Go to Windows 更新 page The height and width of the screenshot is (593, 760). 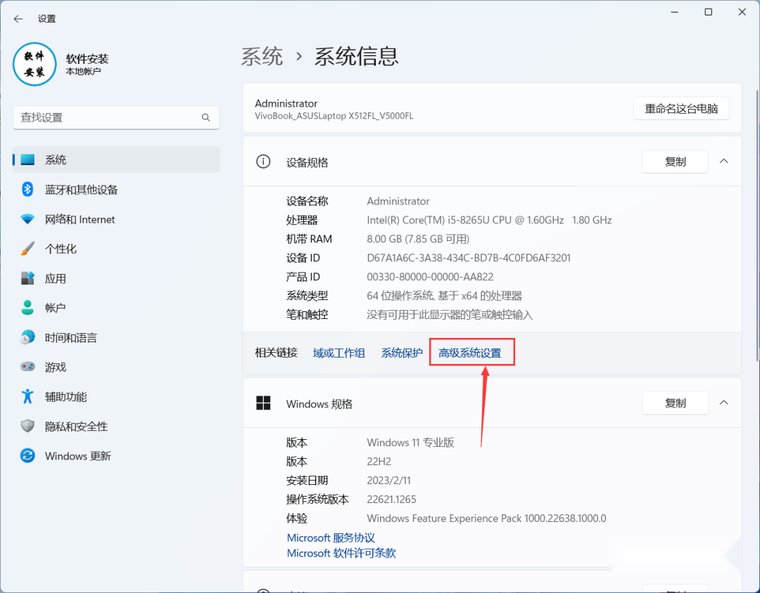116,456
